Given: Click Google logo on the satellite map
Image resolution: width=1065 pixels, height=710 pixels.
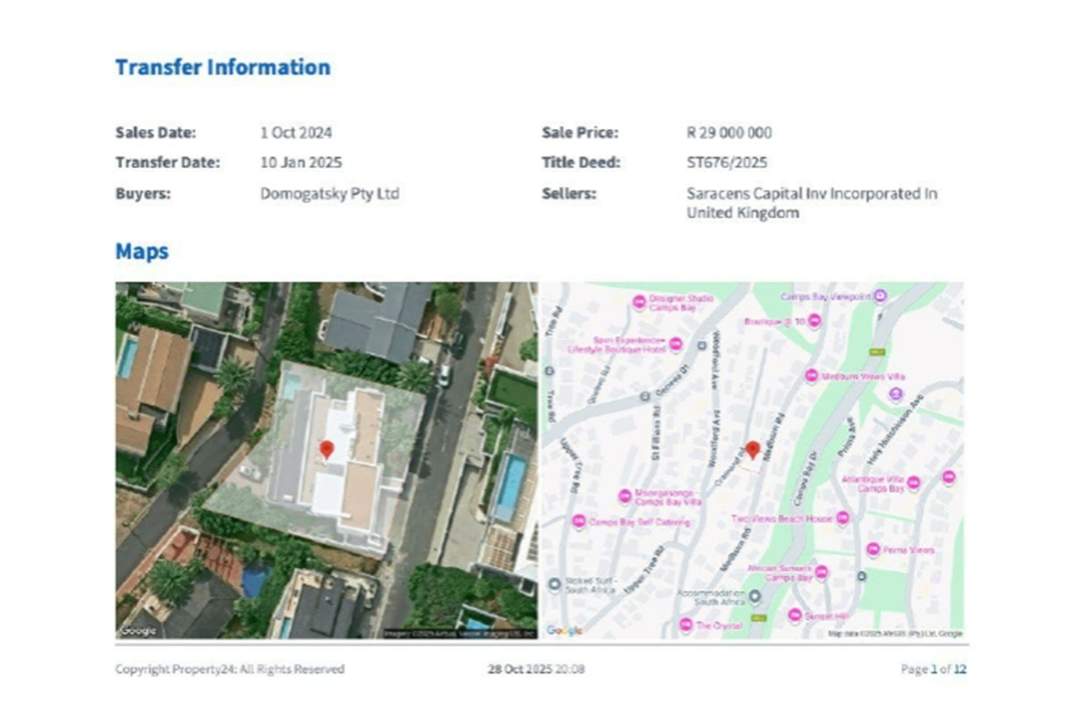Looking at the screenshot, I should click(x=139, y=630).
